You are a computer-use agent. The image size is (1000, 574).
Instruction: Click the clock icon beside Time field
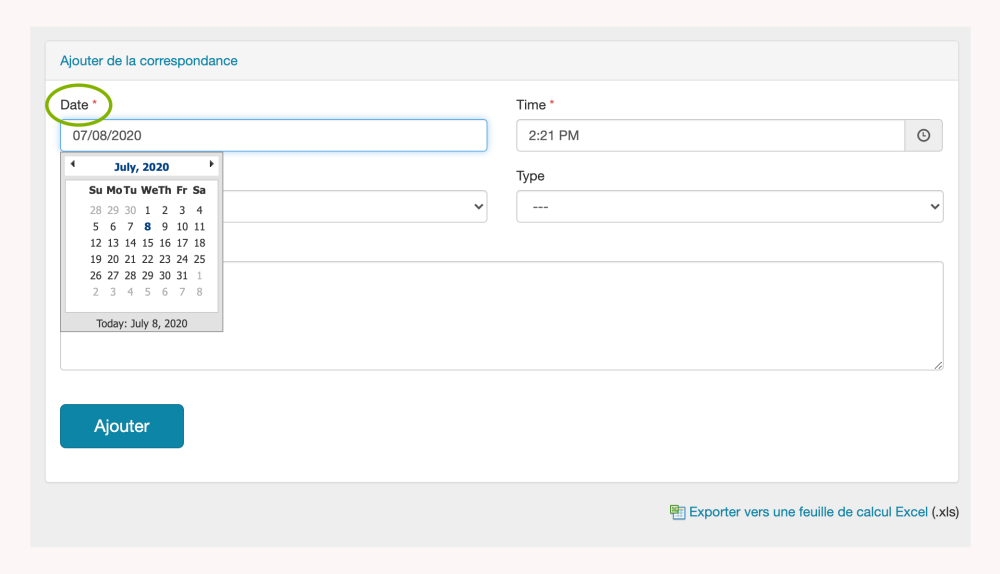click(923, 136)
